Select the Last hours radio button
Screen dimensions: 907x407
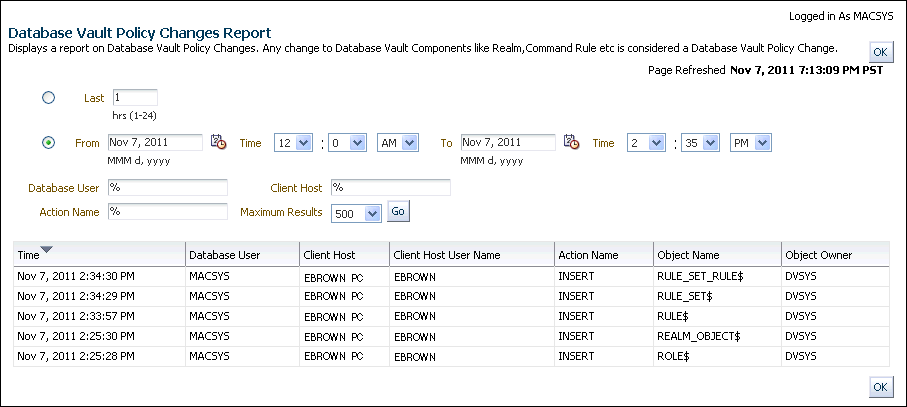[49, 98]
